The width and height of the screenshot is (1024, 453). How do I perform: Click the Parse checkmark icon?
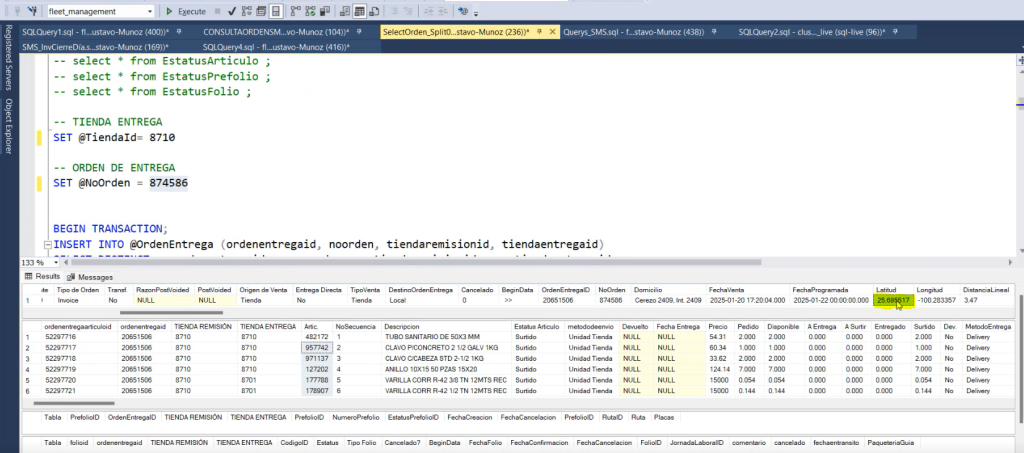[232, 12]
